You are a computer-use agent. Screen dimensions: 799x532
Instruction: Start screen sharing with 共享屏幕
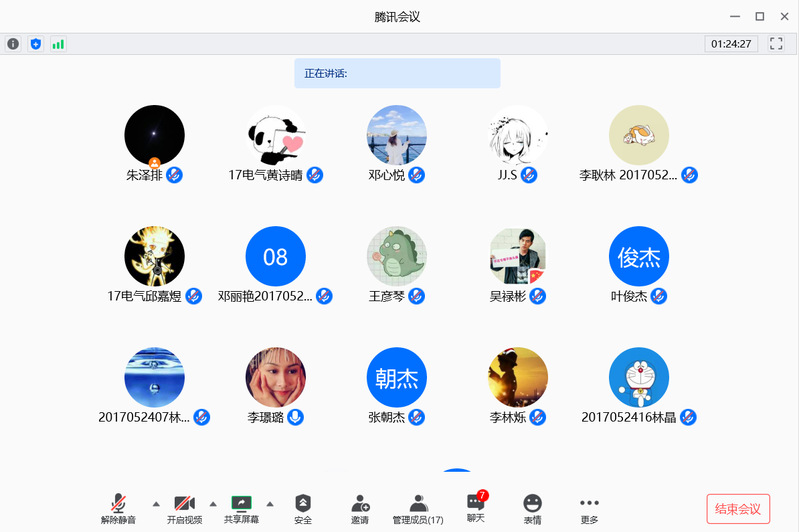[241, 508]
